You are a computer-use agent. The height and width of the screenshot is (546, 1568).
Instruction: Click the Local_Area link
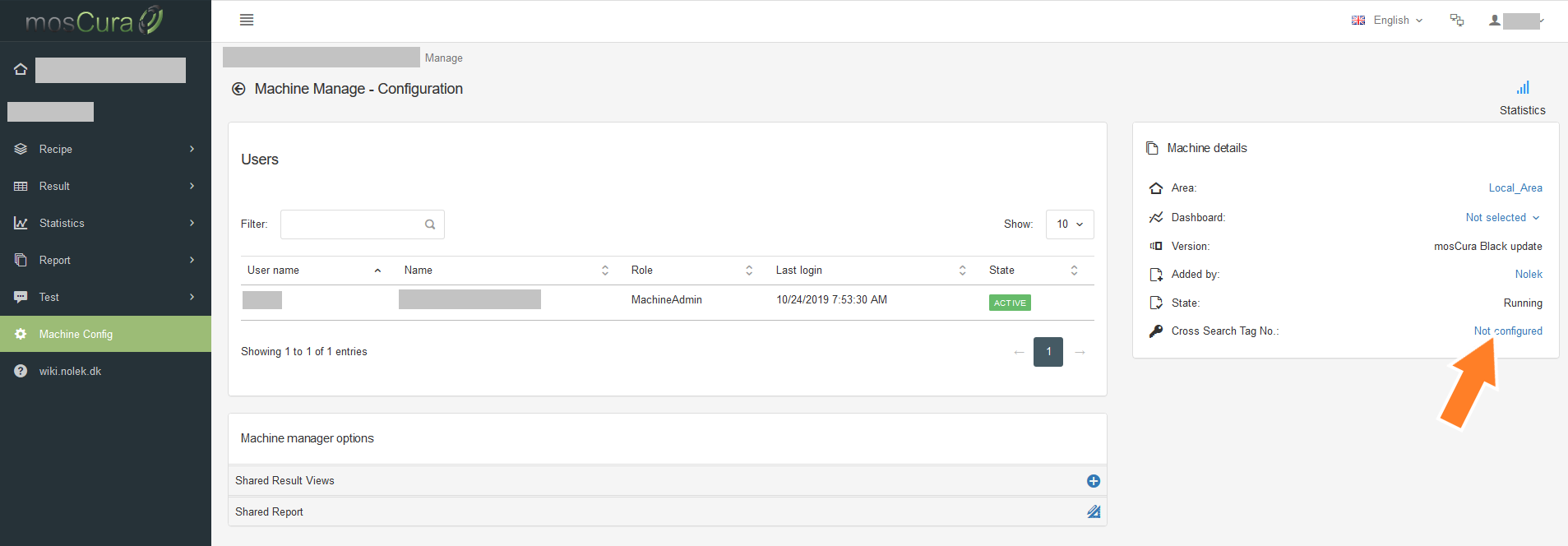click(1515, 188)
